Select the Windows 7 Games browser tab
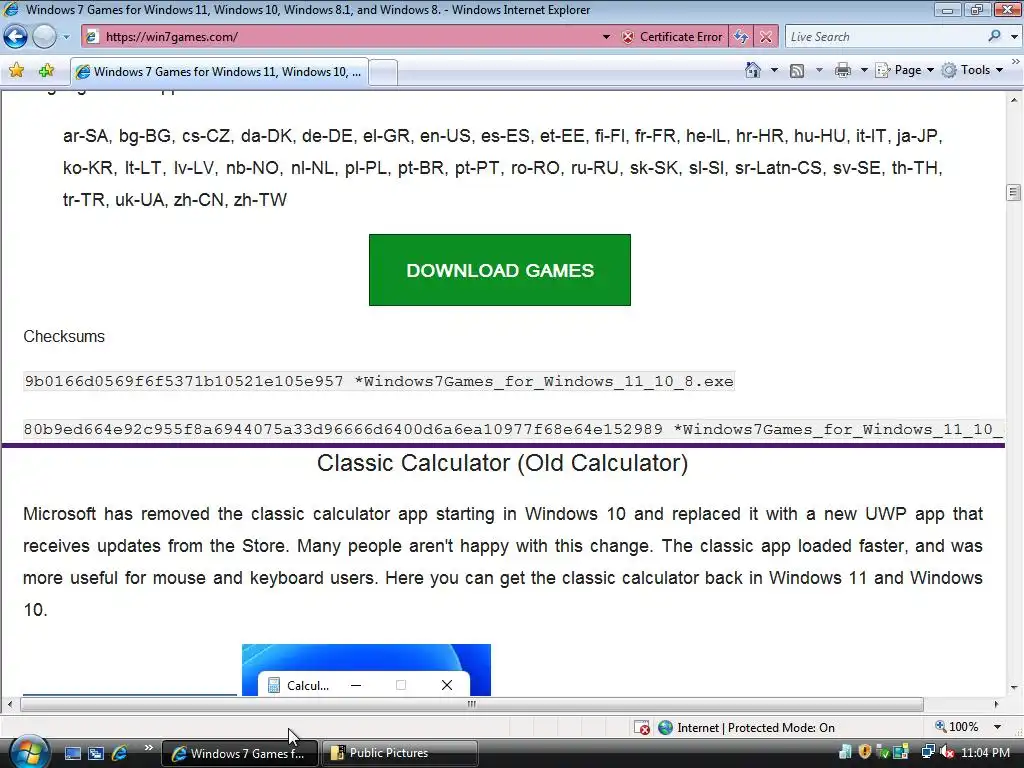 point(219,72)
